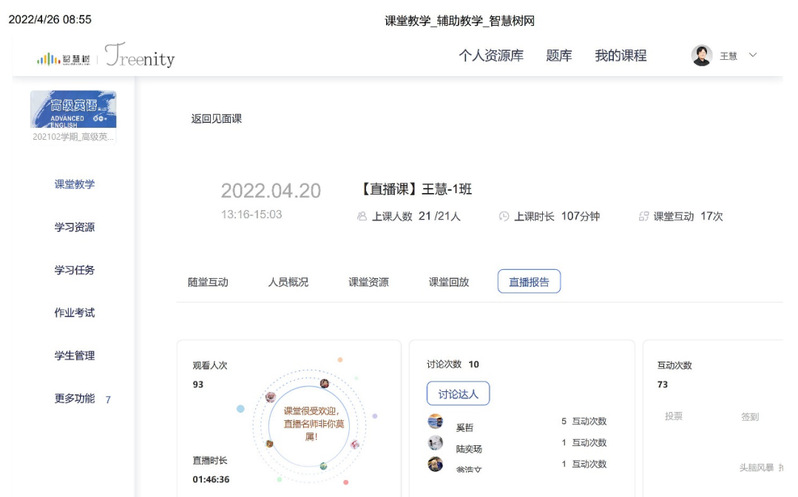
Task: Click the 王慧 user avatar
Action: (701, 56)
